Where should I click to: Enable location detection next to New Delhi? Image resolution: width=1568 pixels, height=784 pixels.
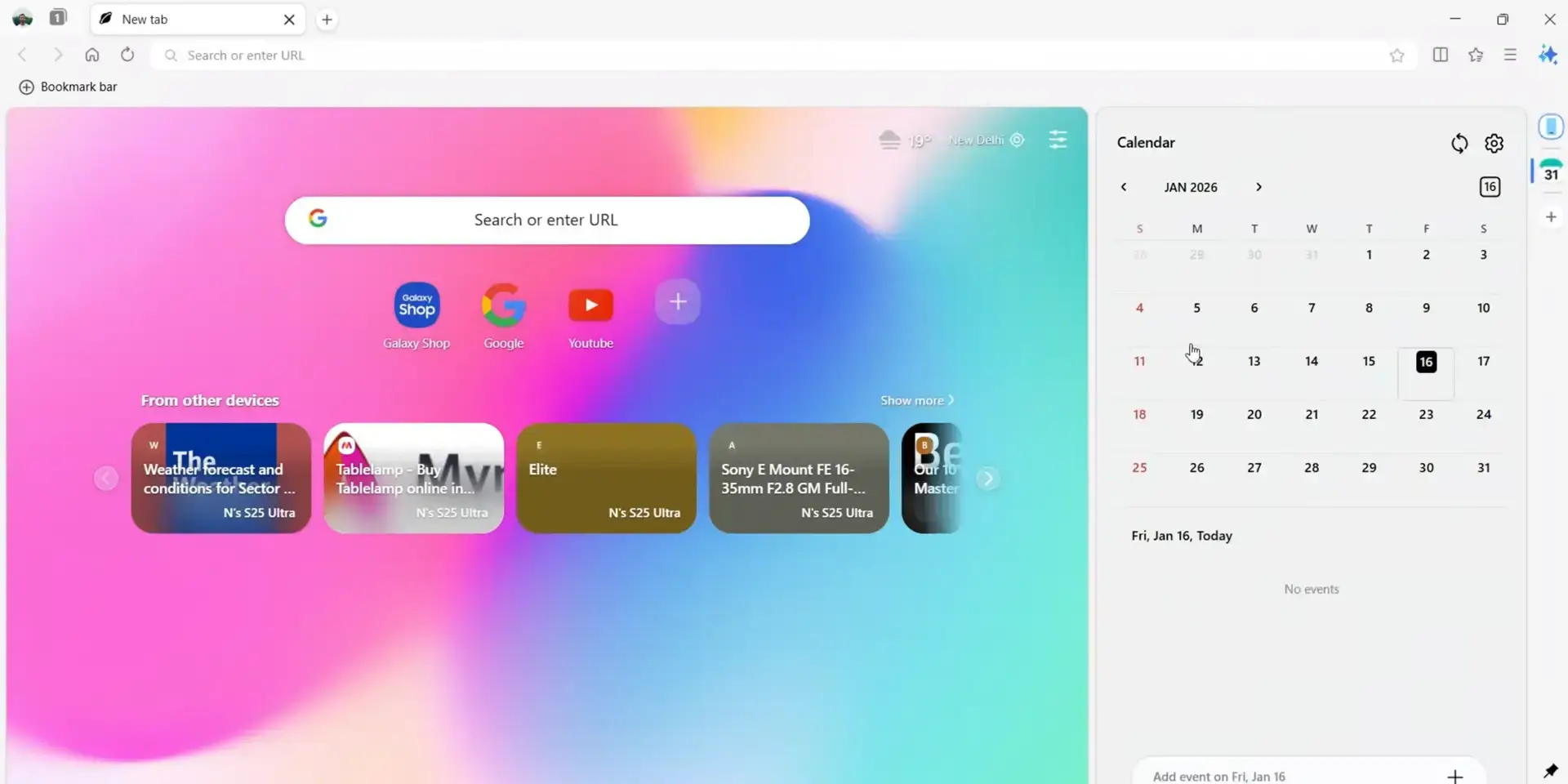[x=1018, y=140]
